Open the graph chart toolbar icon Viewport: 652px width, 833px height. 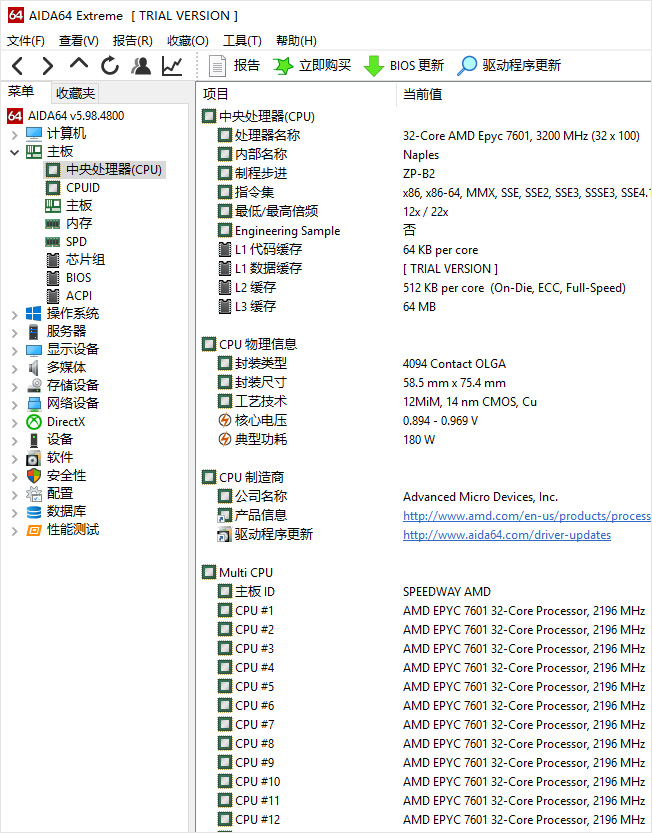tap(172, 66)
